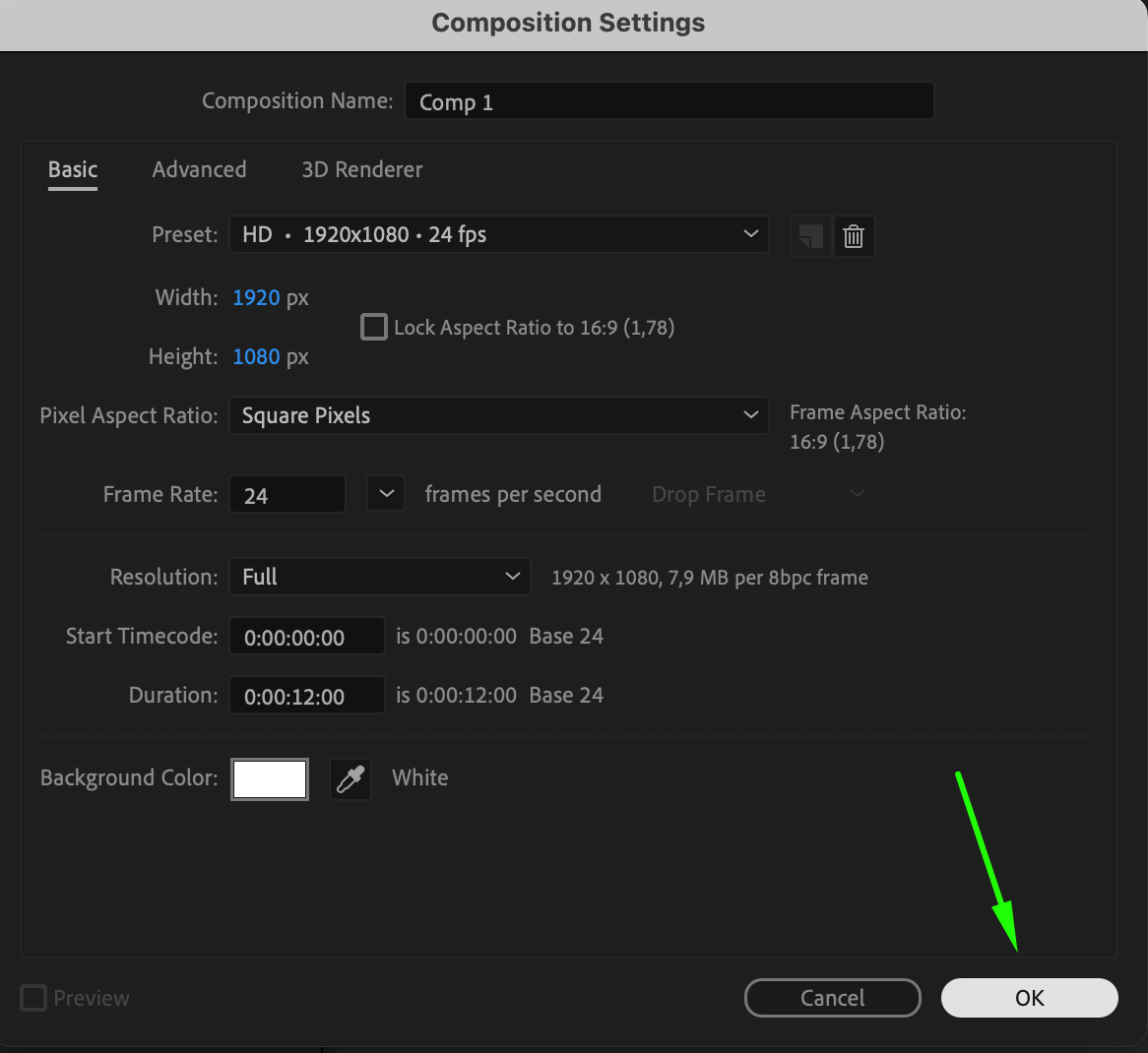Click the save preset icon
This screenshot has width=1148, height=1053.
[x=810, y=236]
